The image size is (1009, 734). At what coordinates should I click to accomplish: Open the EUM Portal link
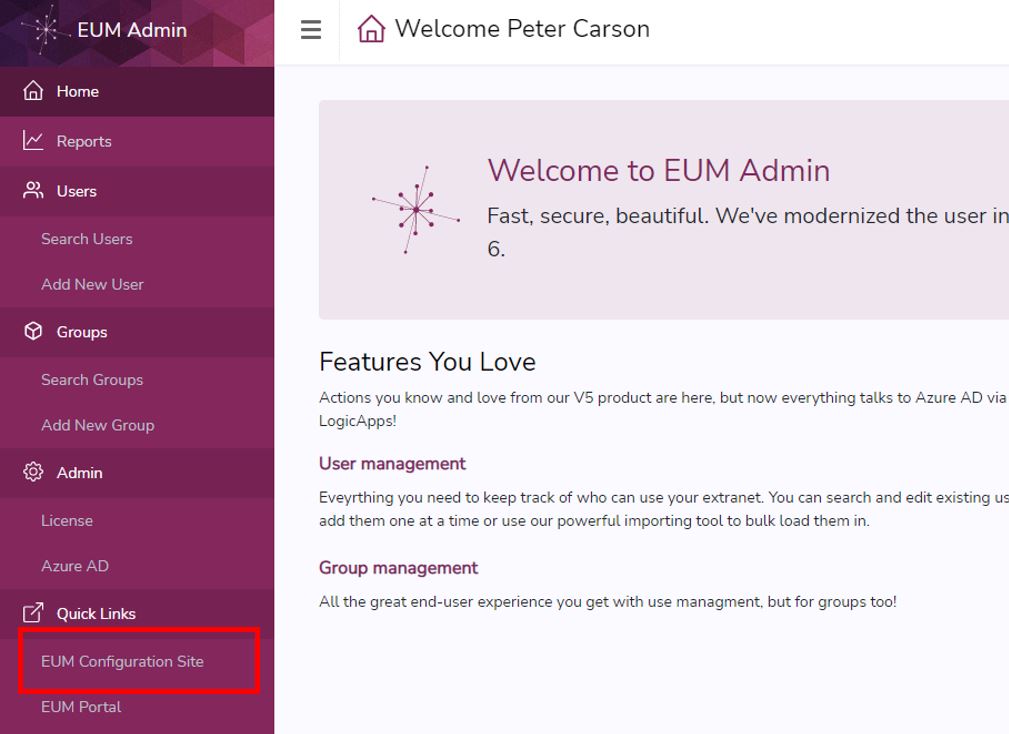80,707
